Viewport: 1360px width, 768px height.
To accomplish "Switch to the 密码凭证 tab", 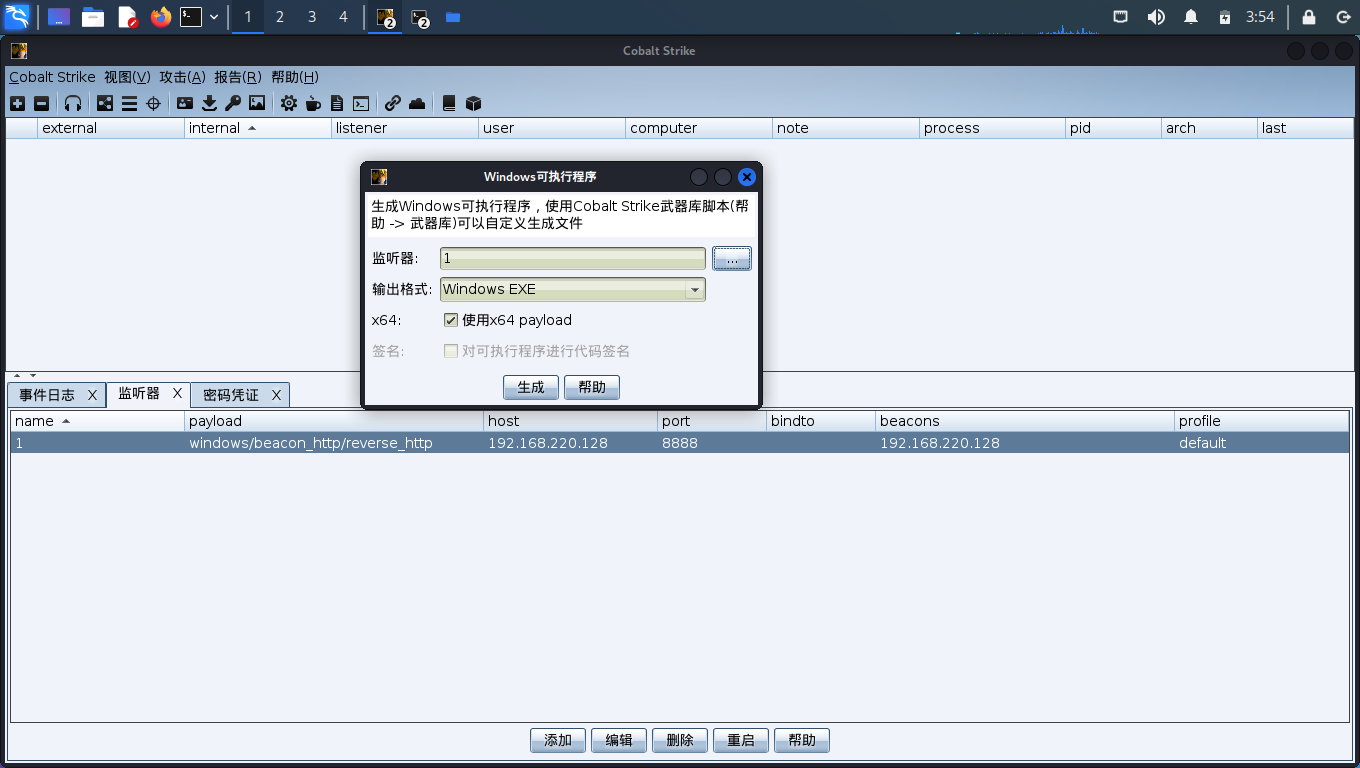I will click(231, 395).
